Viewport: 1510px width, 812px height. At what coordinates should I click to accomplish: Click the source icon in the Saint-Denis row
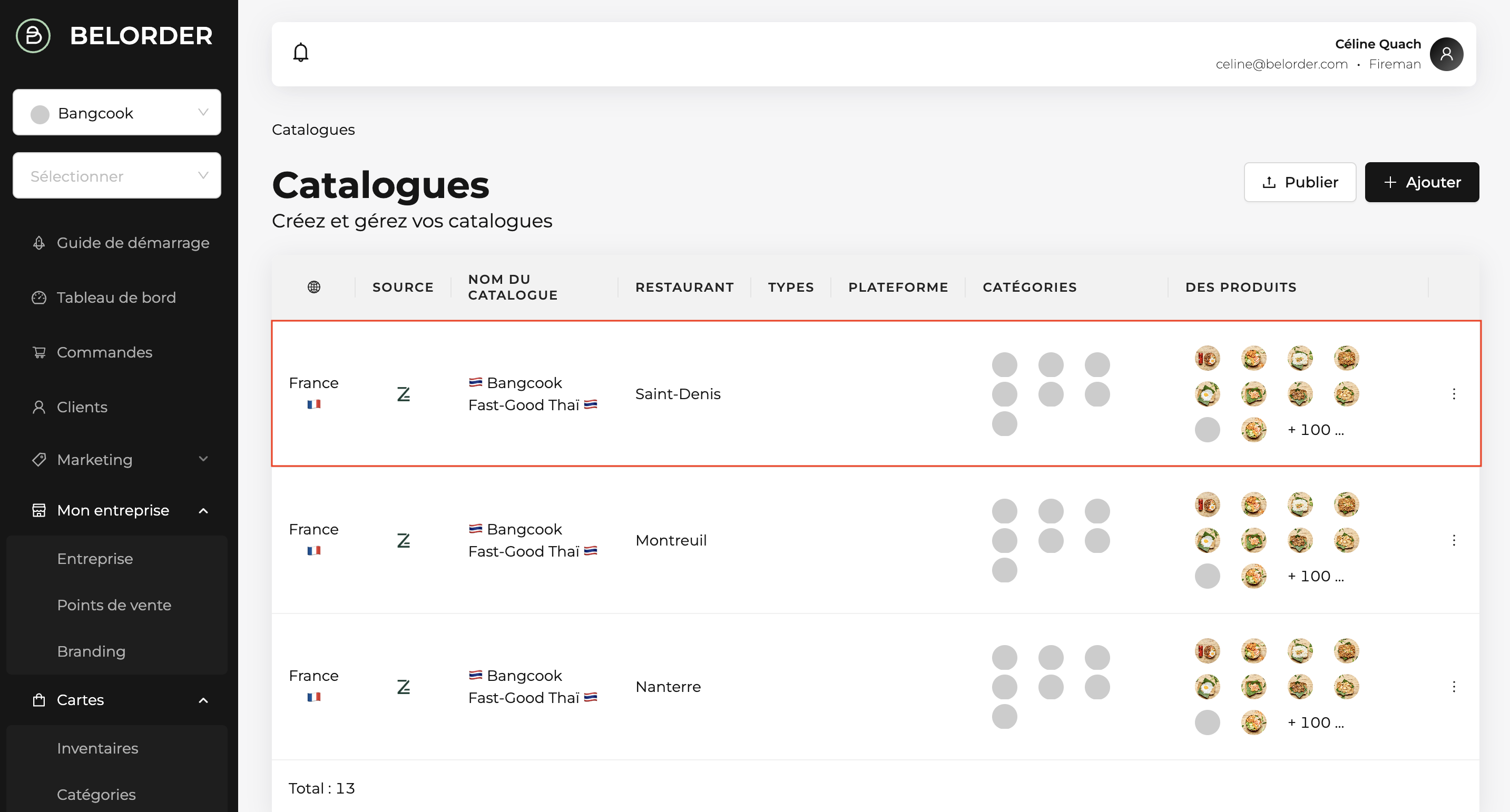pos(403,394)
